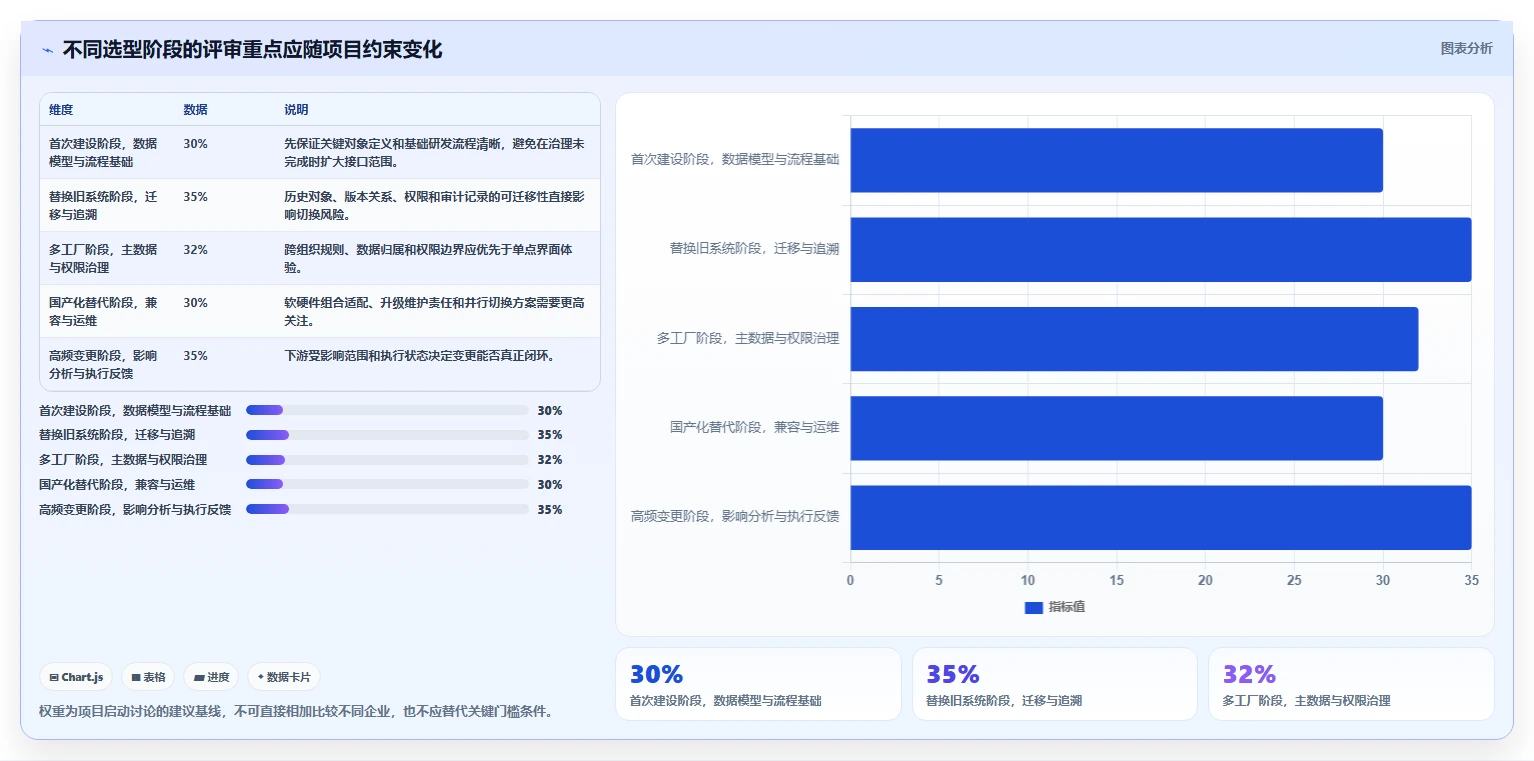Click the chart axis label 多工厂阶段，主数据与权限治理

point(748,338)
